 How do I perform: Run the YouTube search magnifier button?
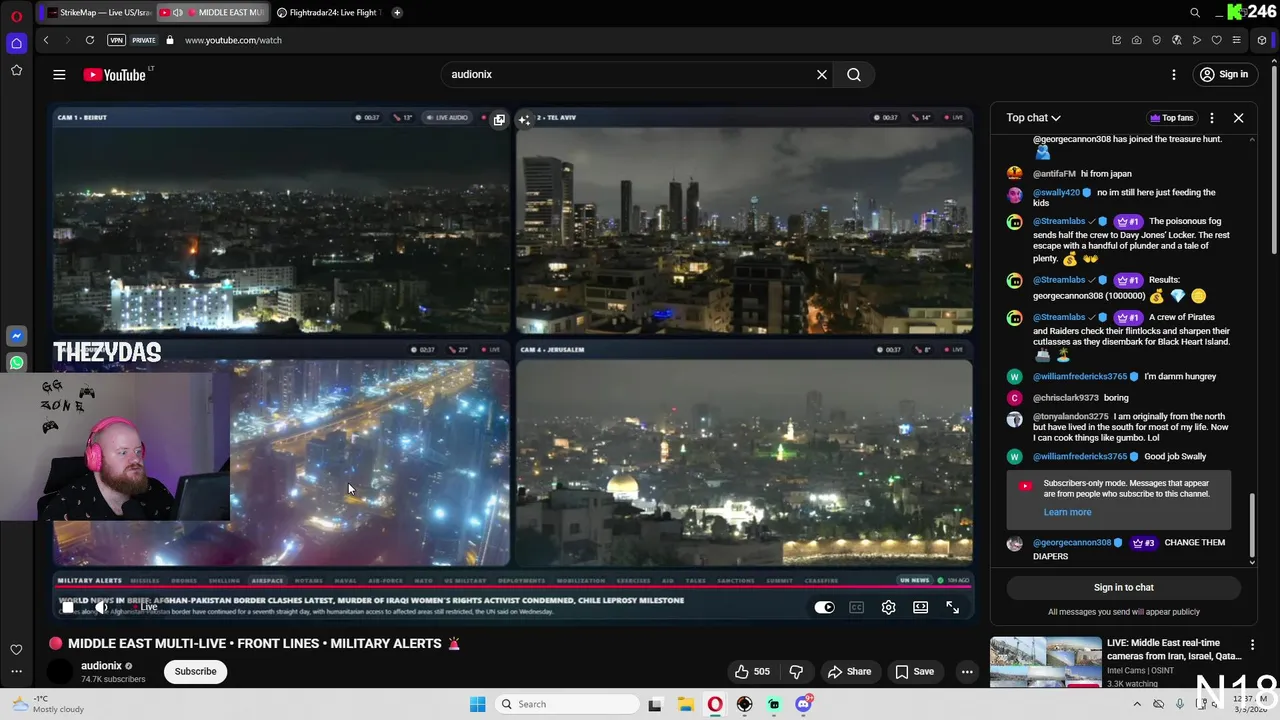(x=854, y=74)
